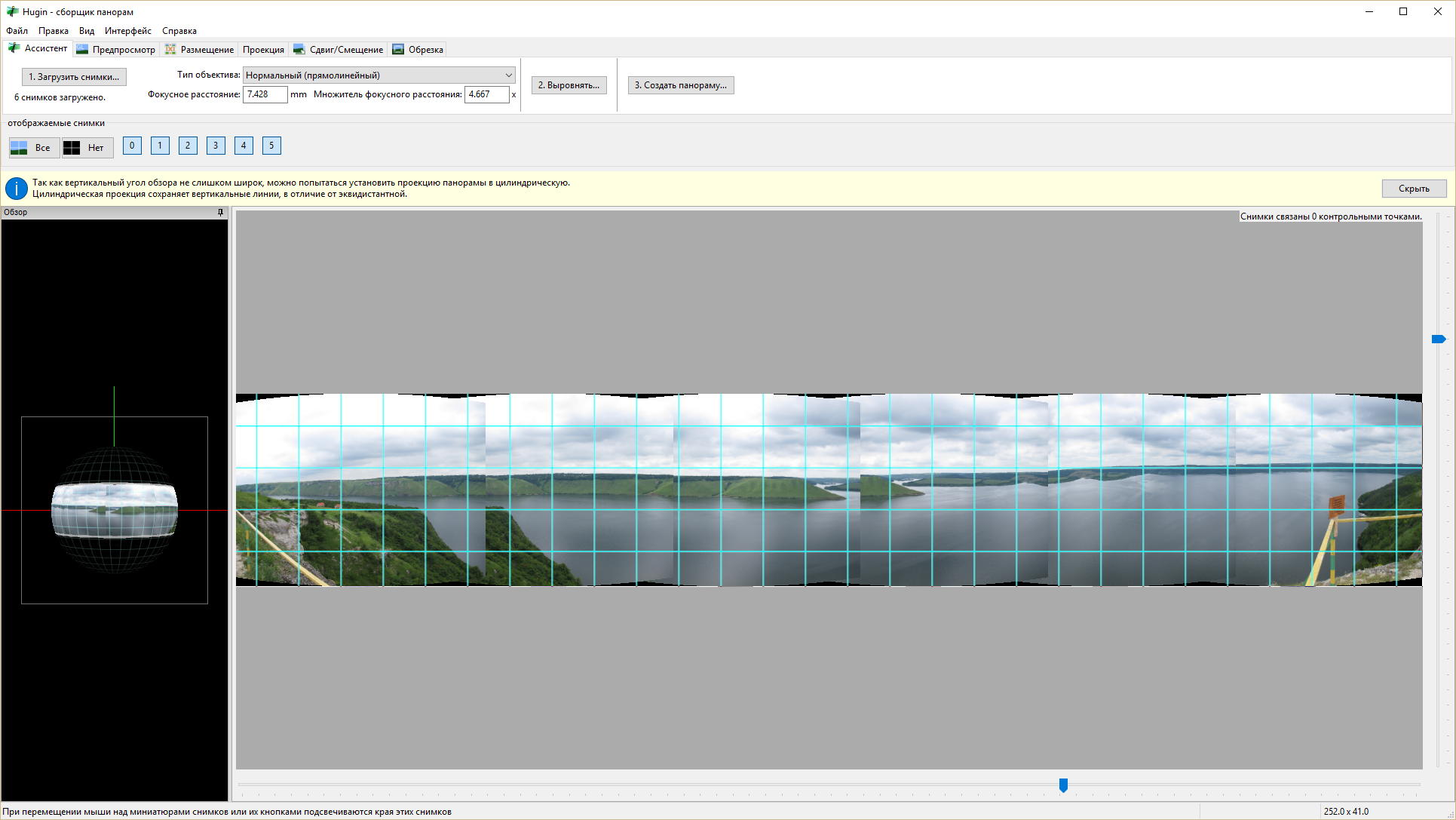The height and width of the screenshot is (820, 1456).
Task: Click the Размещение tab icon
Action: [x=171, y=50]
